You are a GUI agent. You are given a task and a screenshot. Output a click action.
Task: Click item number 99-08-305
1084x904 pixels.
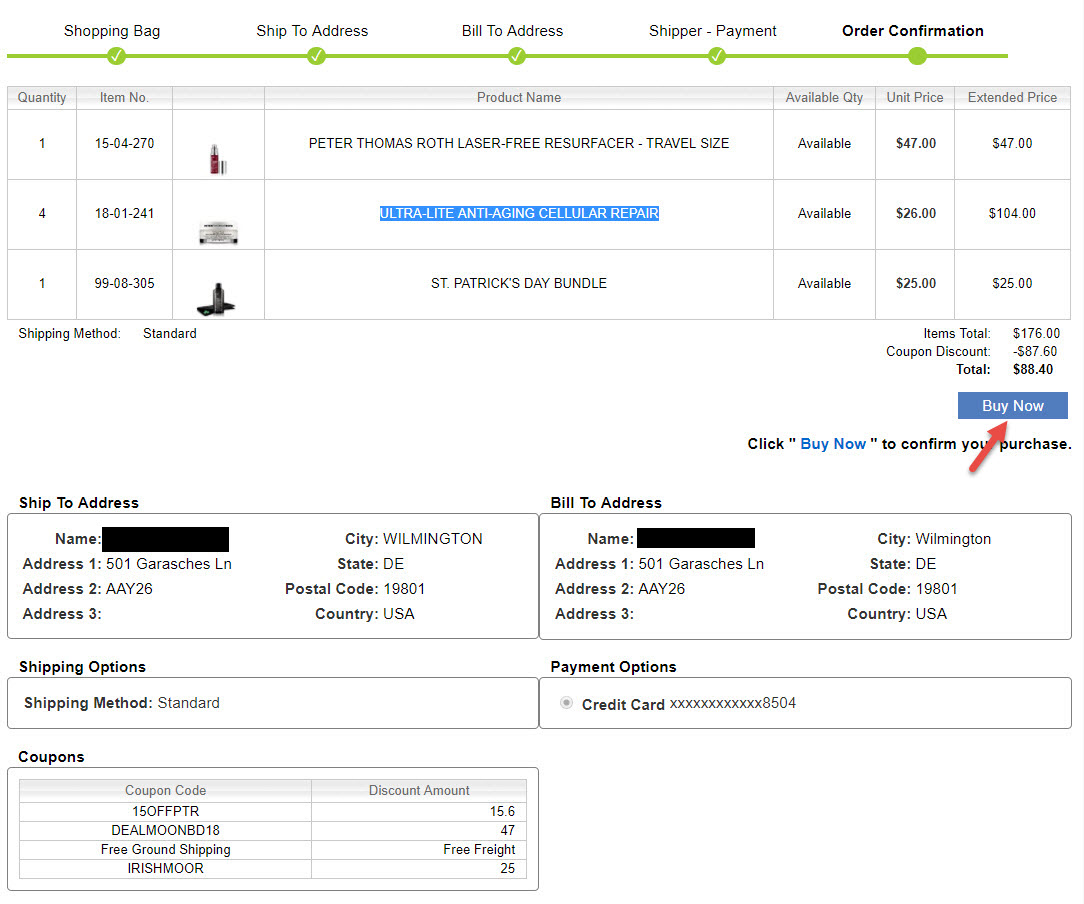pyautogui.click(x=124, y=283)
